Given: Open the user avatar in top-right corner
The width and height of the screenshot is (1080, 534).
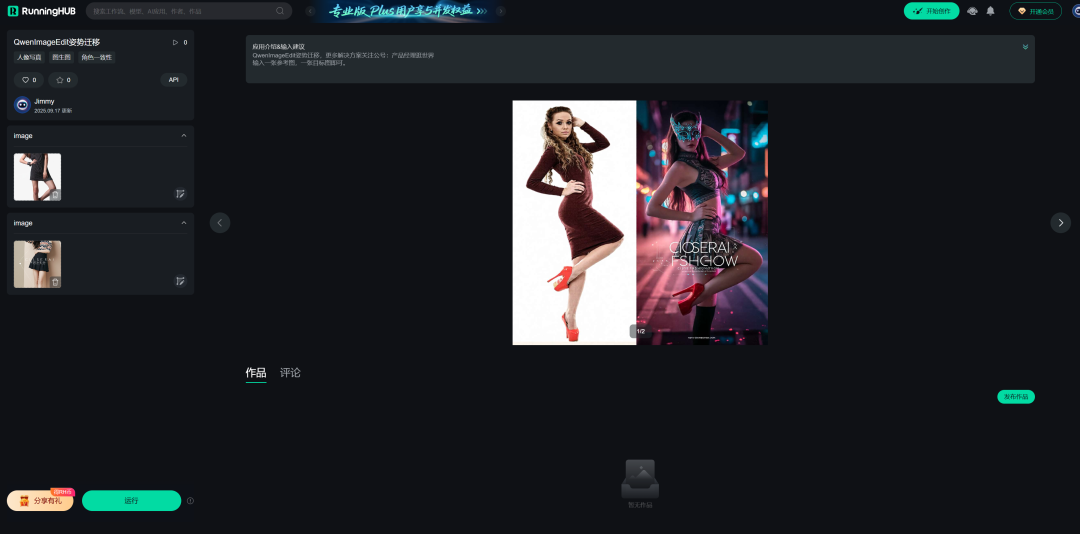Looking at the screenshot, I should [1076, 11].
